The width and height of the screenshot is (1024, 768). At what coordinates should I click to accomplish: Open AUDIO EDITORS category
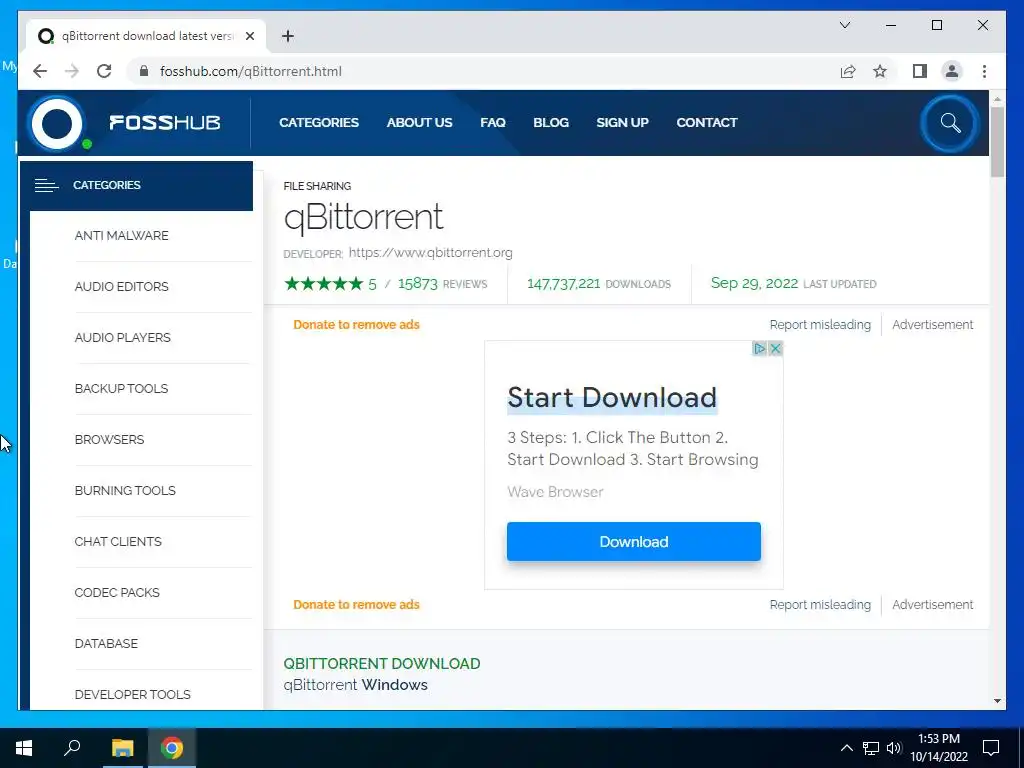[x=121, y=287]
